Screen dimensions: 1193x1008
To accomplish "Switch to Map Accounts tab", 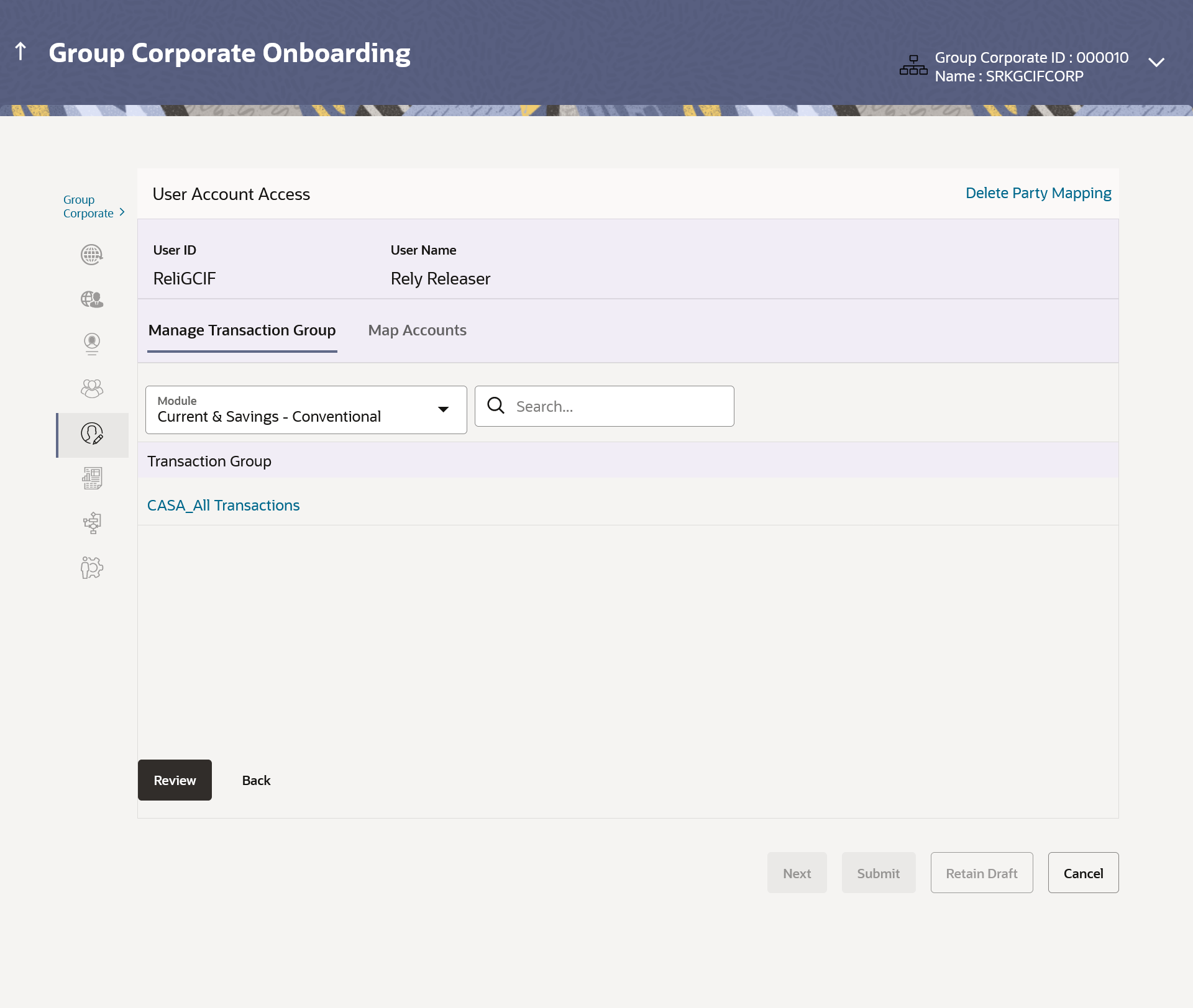I will [417, 330].
